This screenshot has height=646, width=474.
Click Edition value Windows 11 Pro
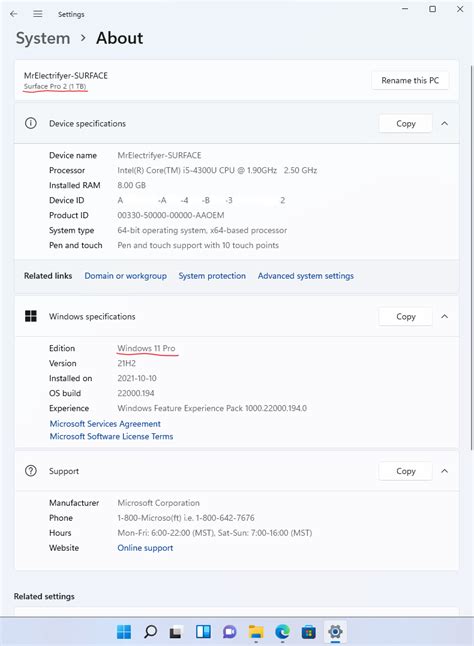(146, 348)
